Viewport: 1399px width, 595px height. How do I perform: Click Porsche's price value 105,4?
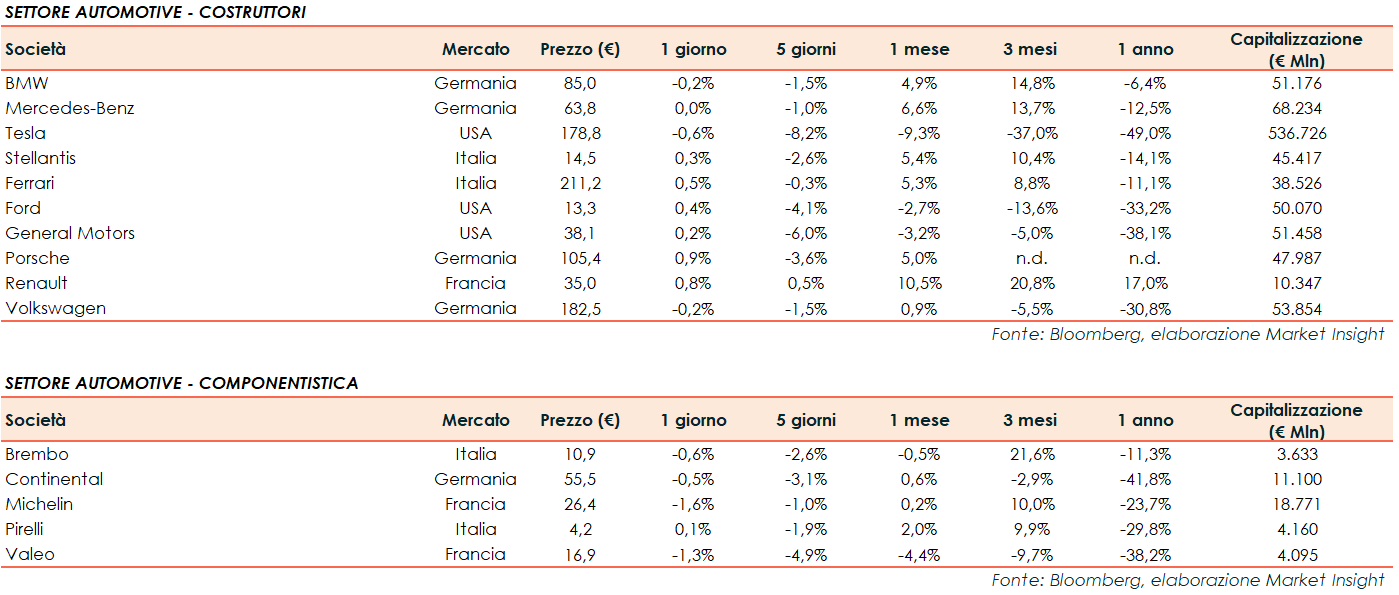[580, 258]
